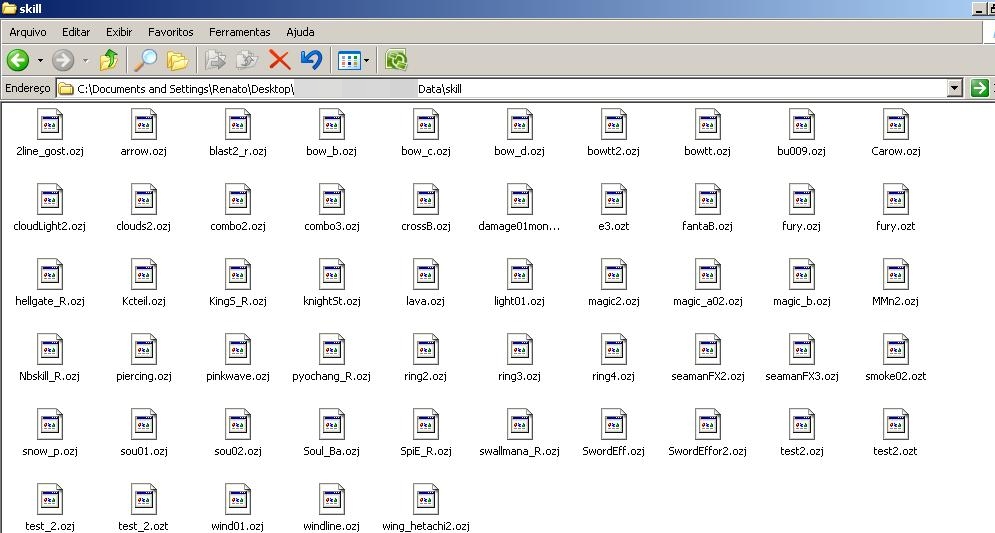Expand the Back button history dropdown
The height and width of the screenshot is (533, 995).
pyautogui.click(x=40, y=61)
